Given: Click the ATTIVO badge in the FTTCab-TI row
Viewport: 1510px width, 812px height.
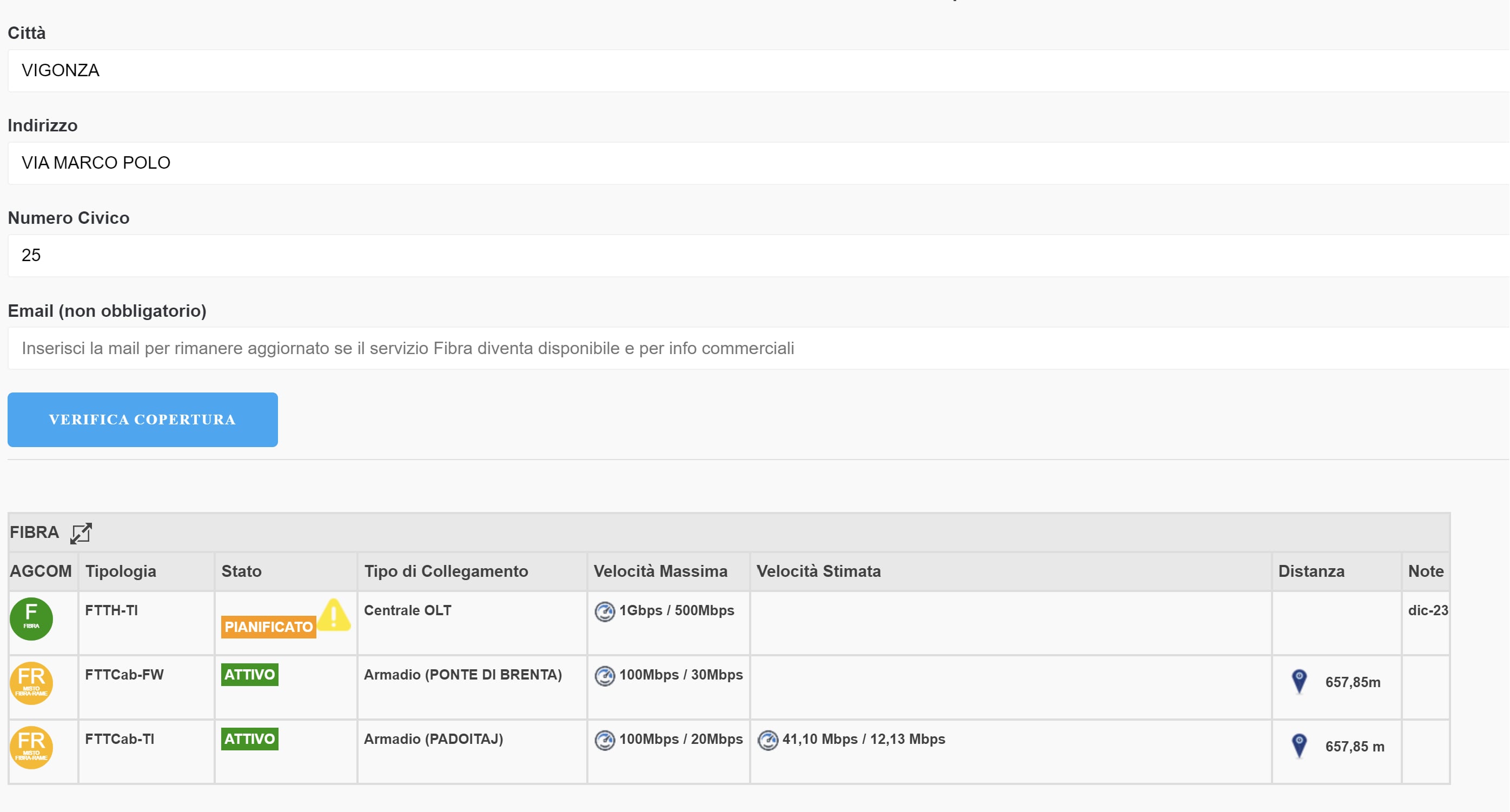Looking at the screenshot, I should coord(250,740).
